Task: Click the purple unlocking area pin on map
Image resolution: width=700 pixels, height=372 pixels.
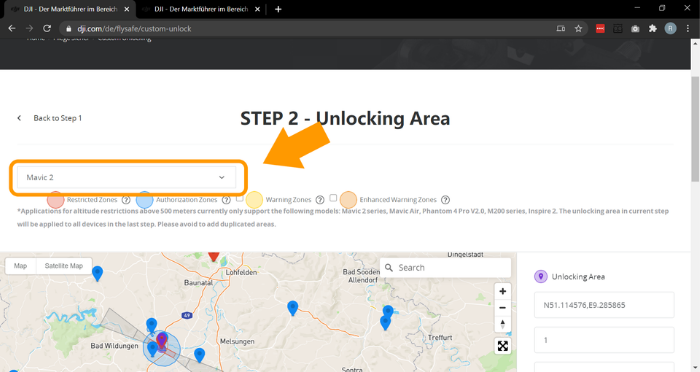Action: pyautogui.click(x=162, y=340)
